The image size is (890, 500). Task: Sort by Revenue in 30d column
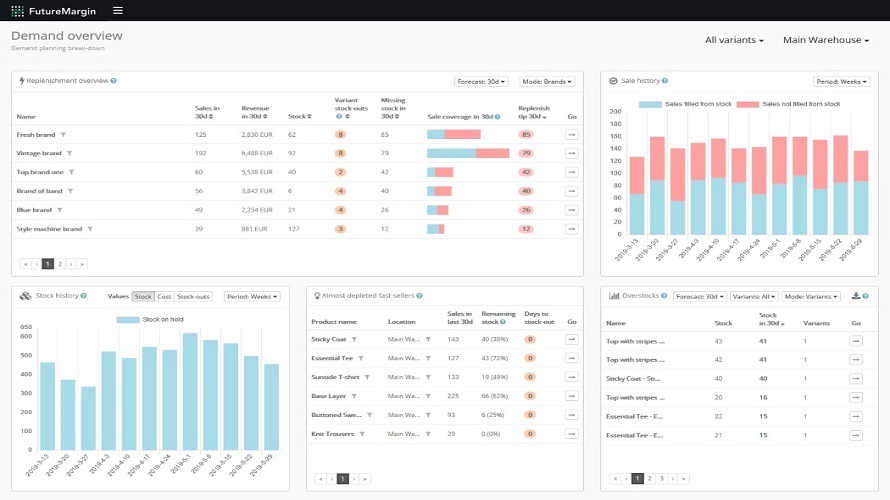pos(255,112)
